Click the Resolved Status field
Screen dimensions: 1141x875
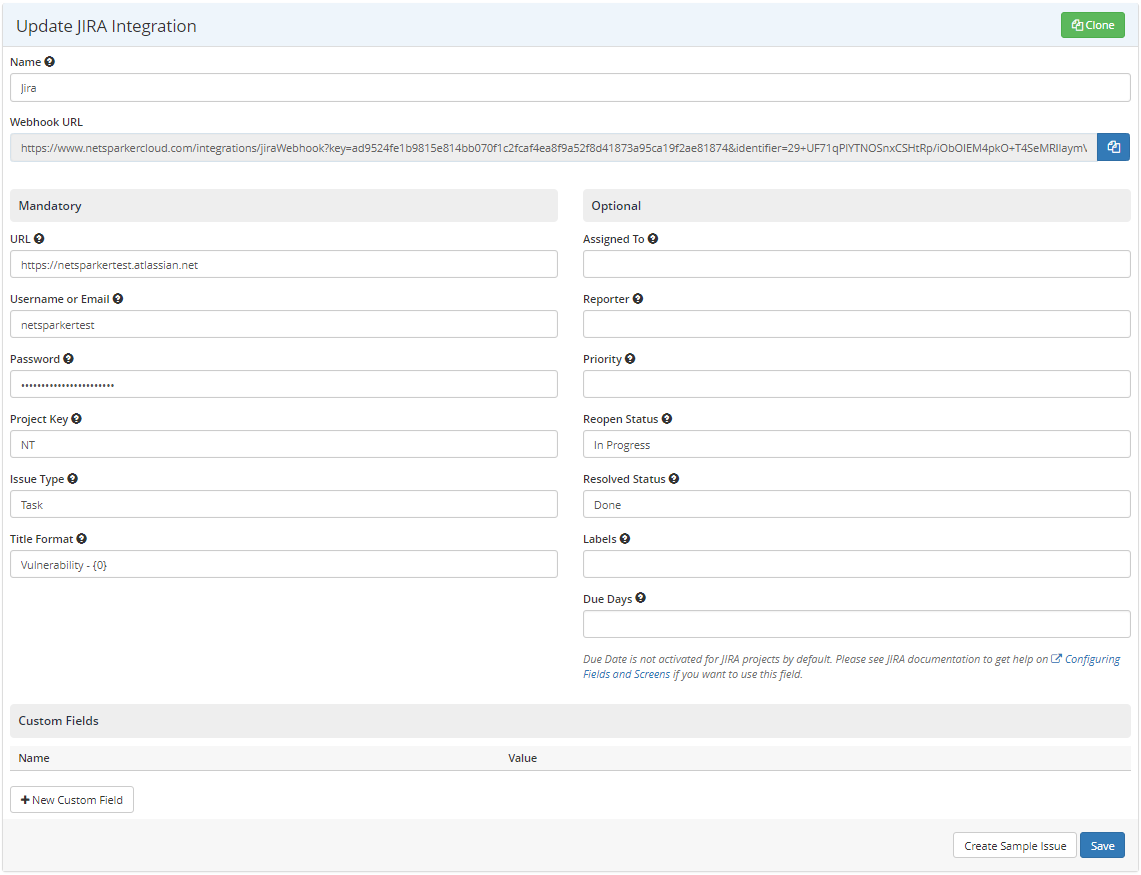[856, 504]
